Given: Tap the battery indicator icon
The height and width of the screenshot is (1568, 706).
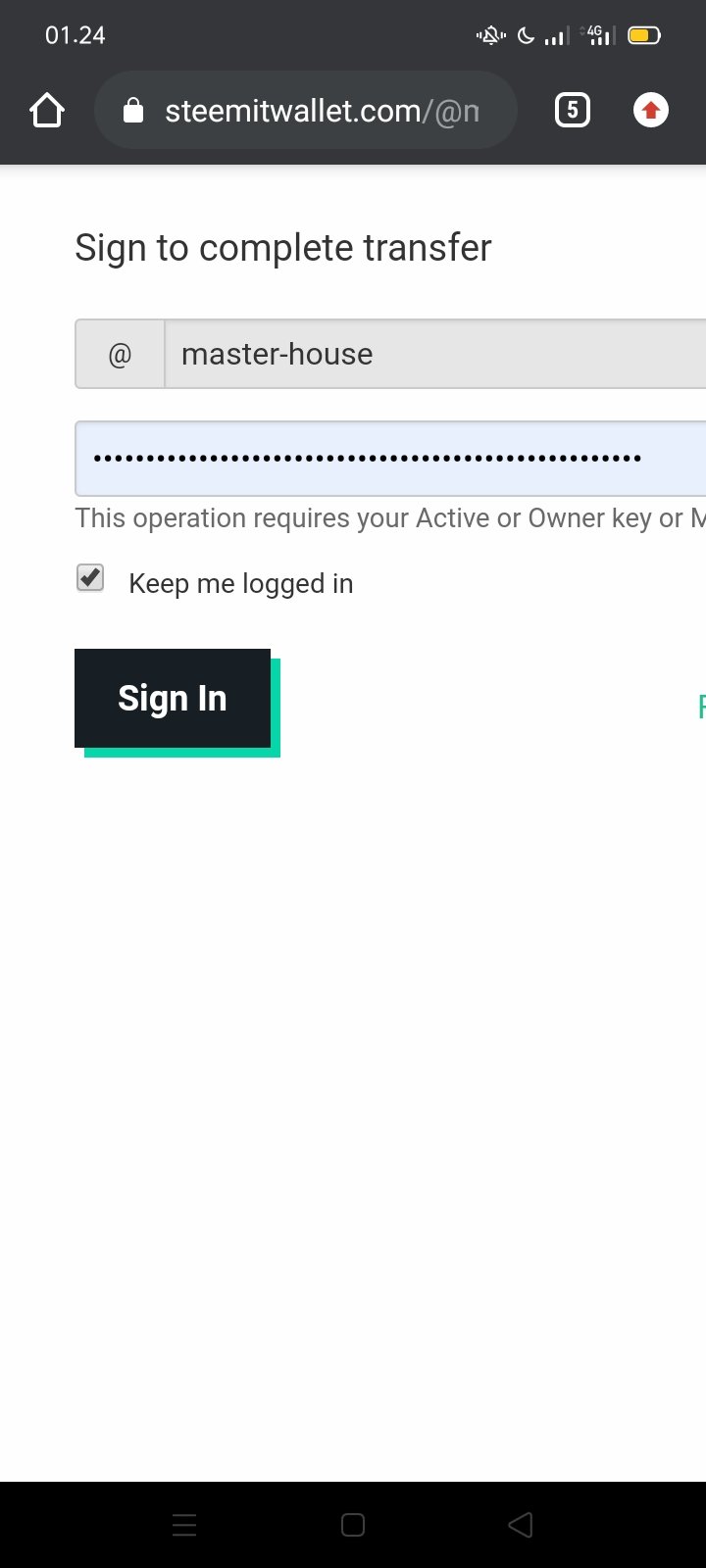Looking at the screenshot, I should point(645,36).
